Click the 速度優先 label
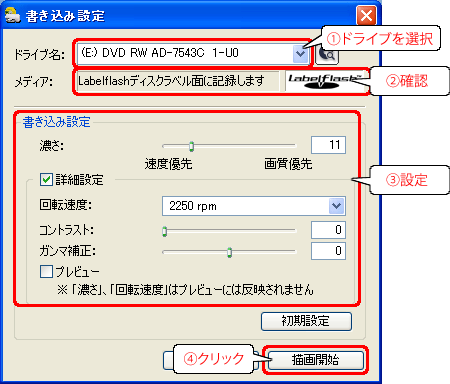The height and width of the screenshot is (384, 450). point(168,164)
